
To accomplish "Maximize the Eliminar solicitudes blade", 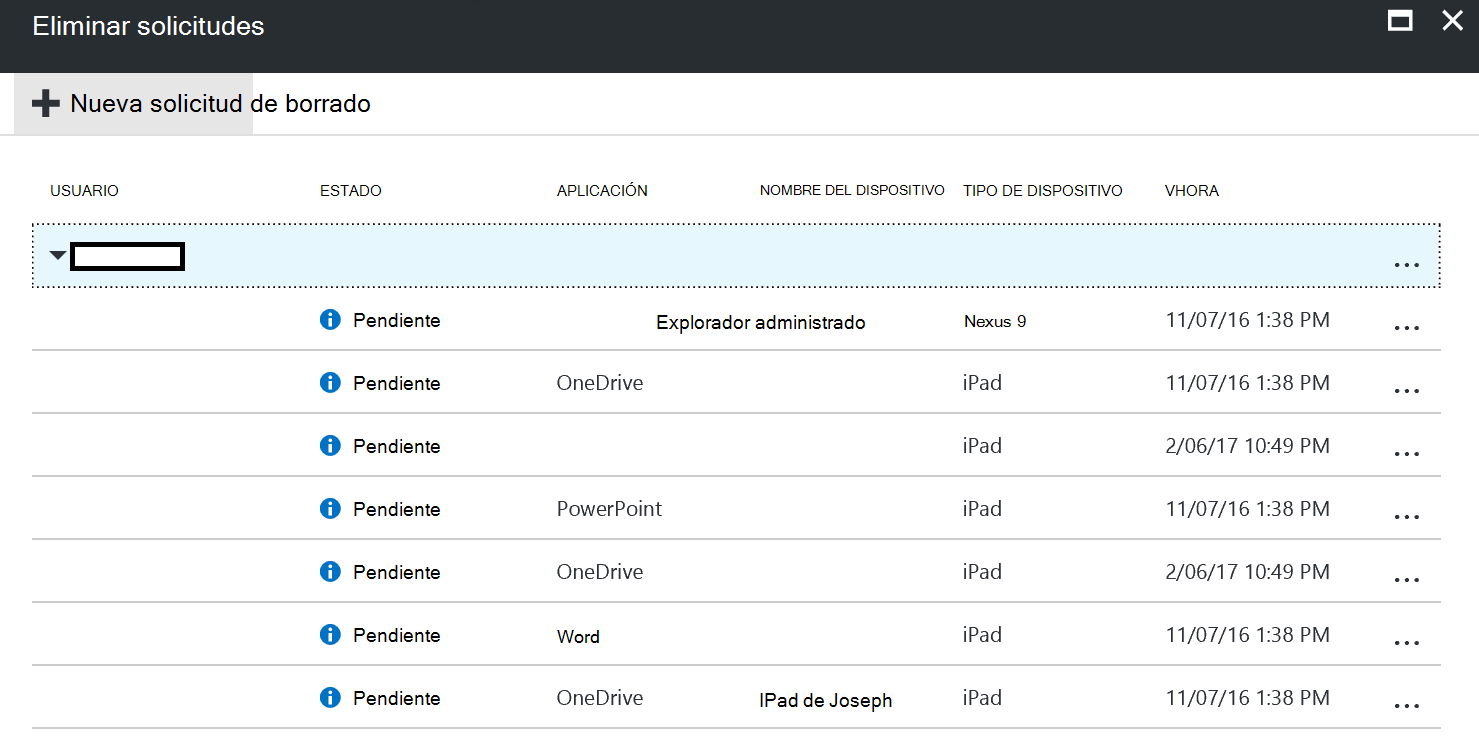I will pyautogui.click(x=1400, y=20).
